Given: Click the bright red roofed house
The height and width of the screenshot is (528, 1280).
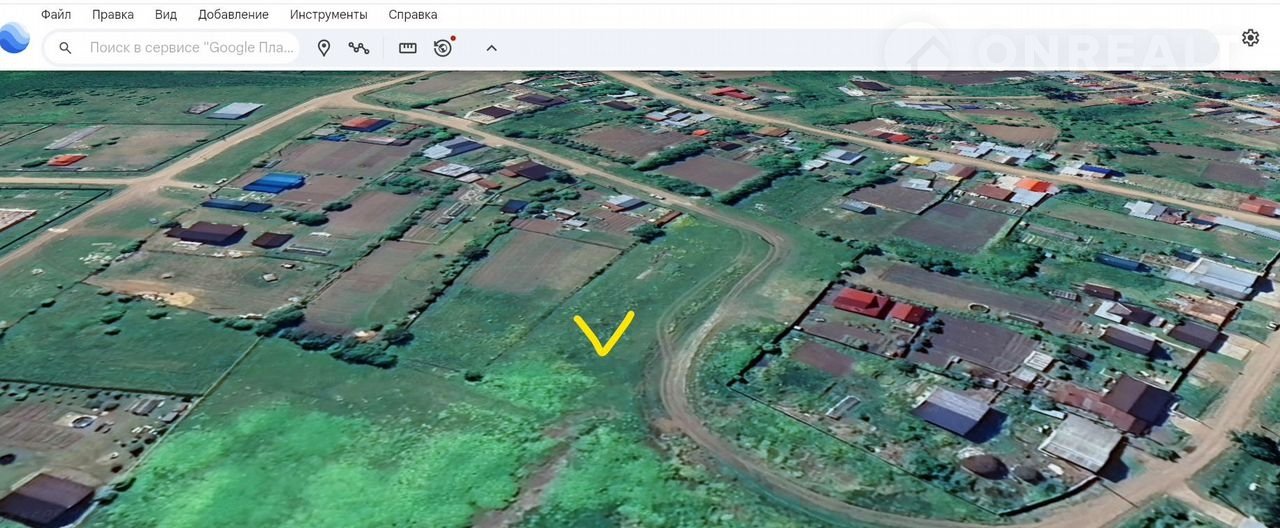Looking at the screenshot, I should [x=861, y=301].
